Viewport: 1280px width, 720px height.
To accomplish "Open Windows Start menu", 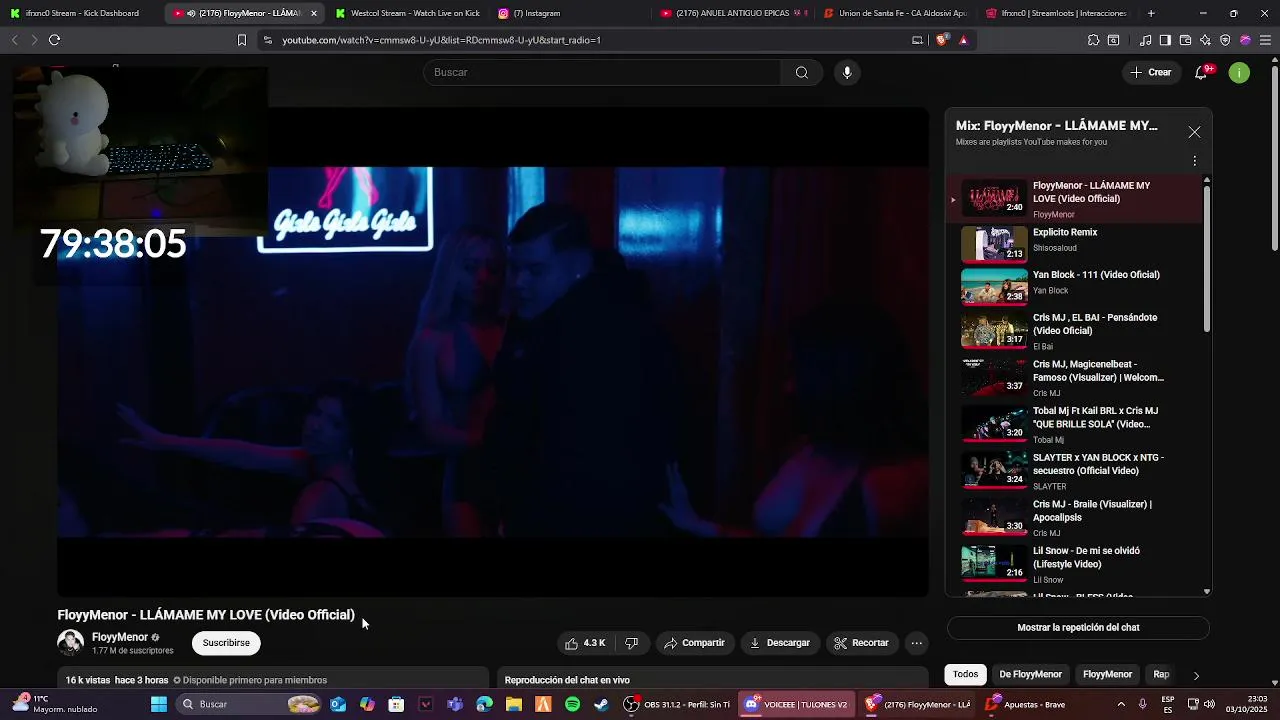I will 158,704.
